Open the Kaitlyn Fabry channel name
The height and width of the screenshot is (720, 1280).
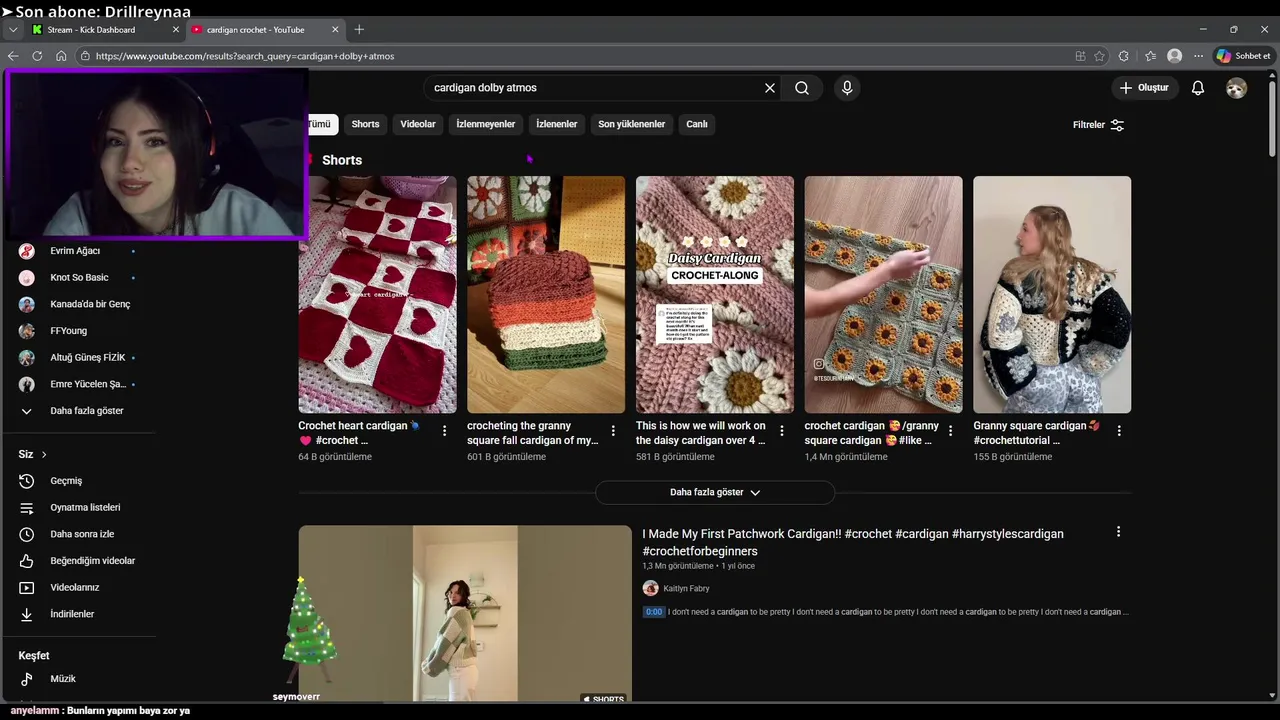coord(686,588)
